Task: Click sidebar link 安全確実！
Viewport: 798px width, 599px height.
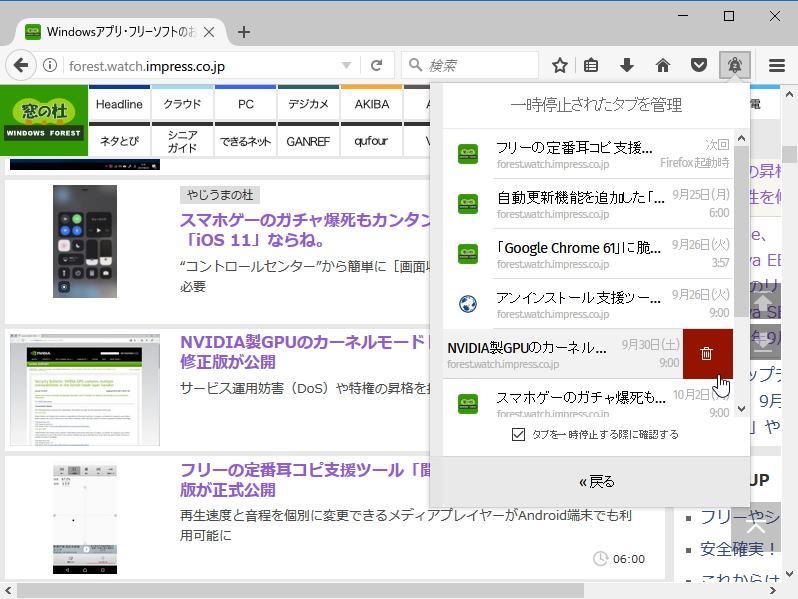Action: click(x=738, y=549)
